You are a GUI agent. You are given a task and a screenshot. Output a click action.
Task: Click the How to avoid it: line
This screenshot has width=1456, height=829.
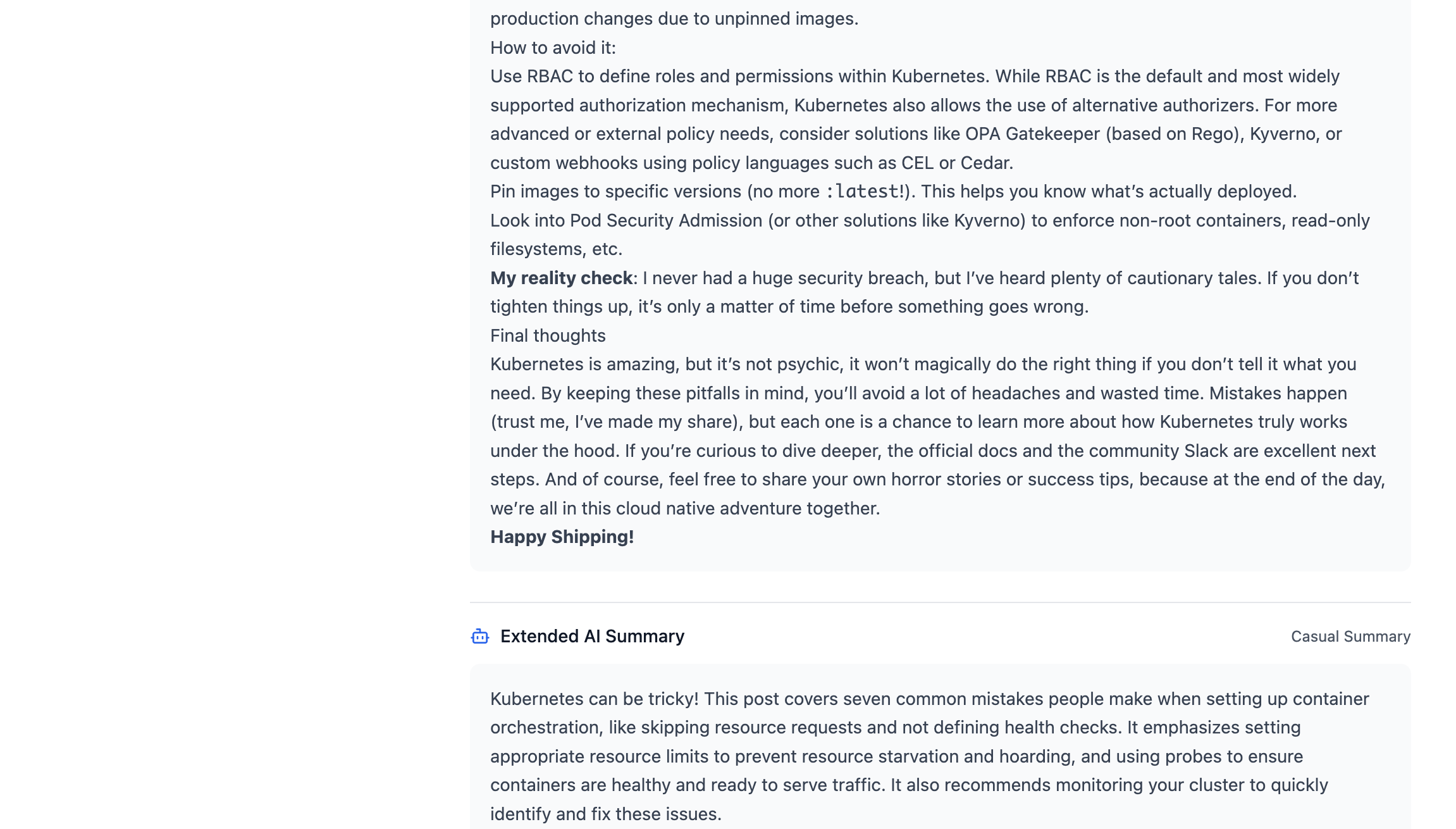click(x=553, y=48)
